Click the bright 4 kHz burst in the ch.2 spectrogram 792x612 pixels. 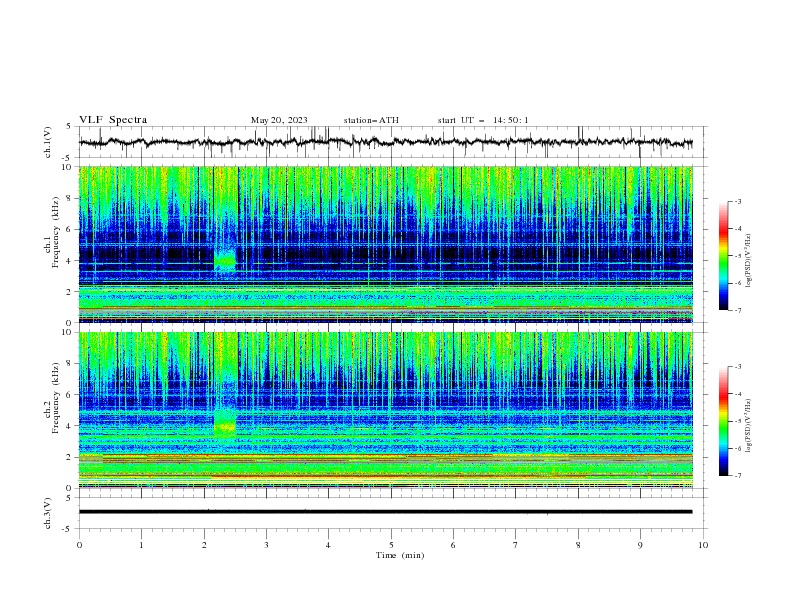point(225,423)
